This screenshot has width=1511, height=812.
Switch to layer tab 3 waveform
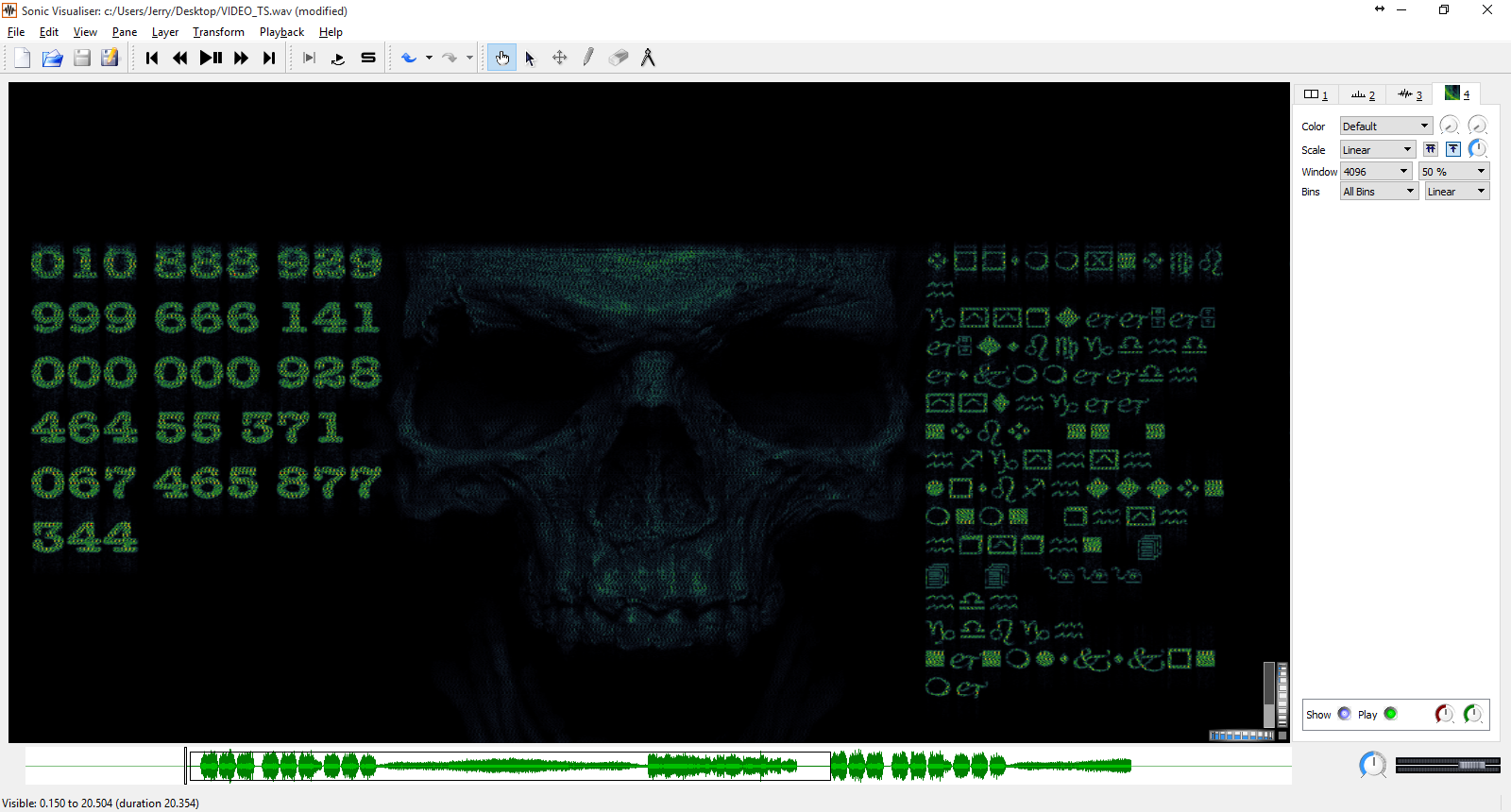pos(1410,94)
